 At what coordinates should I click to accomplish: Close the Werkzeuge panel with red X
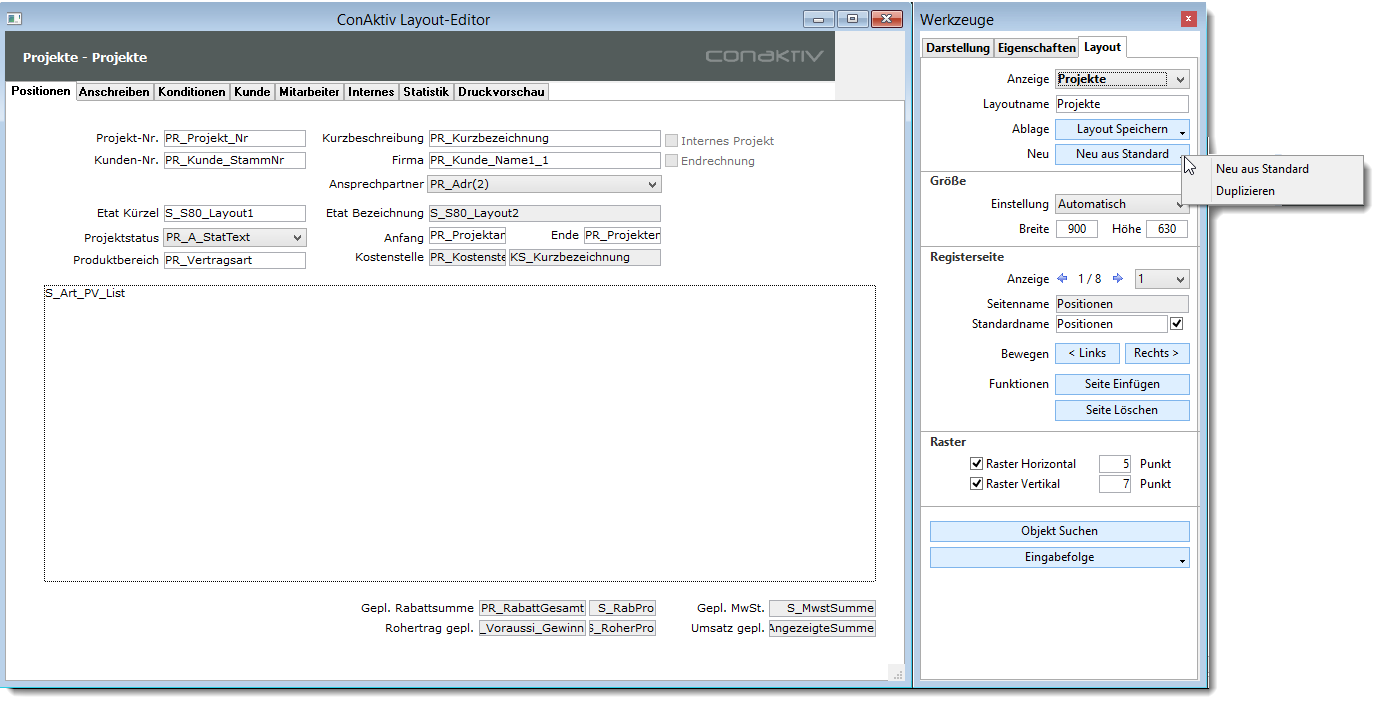pos(1188,19)
